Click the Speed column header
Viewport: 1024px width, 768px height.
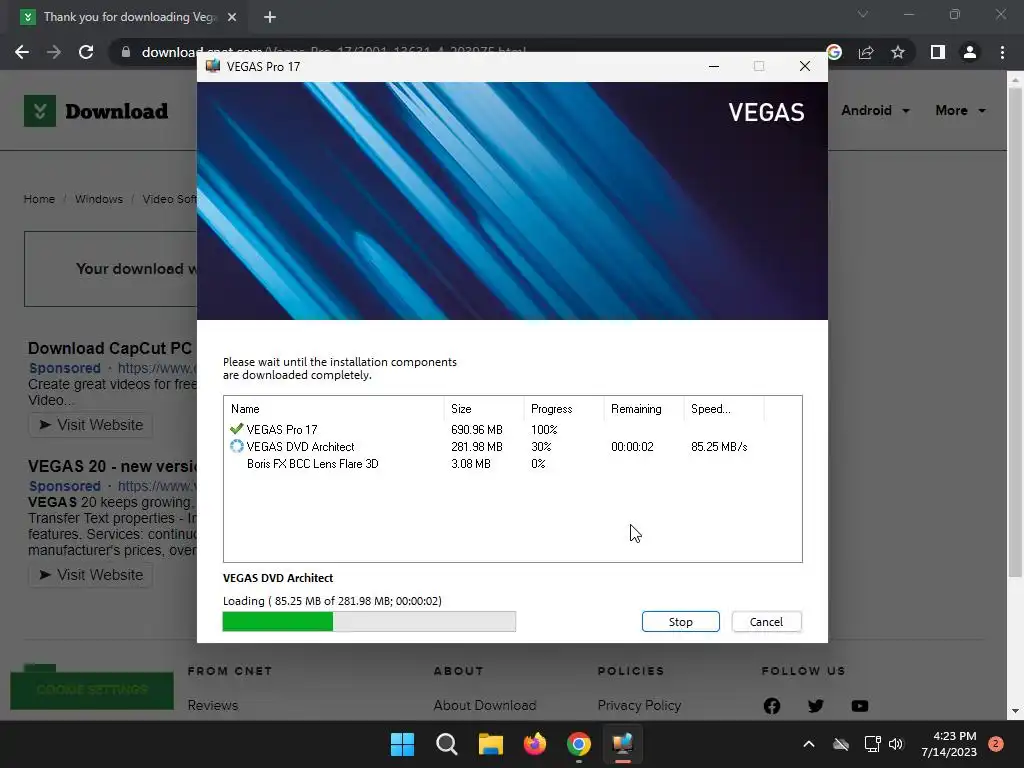pos(724,409)
